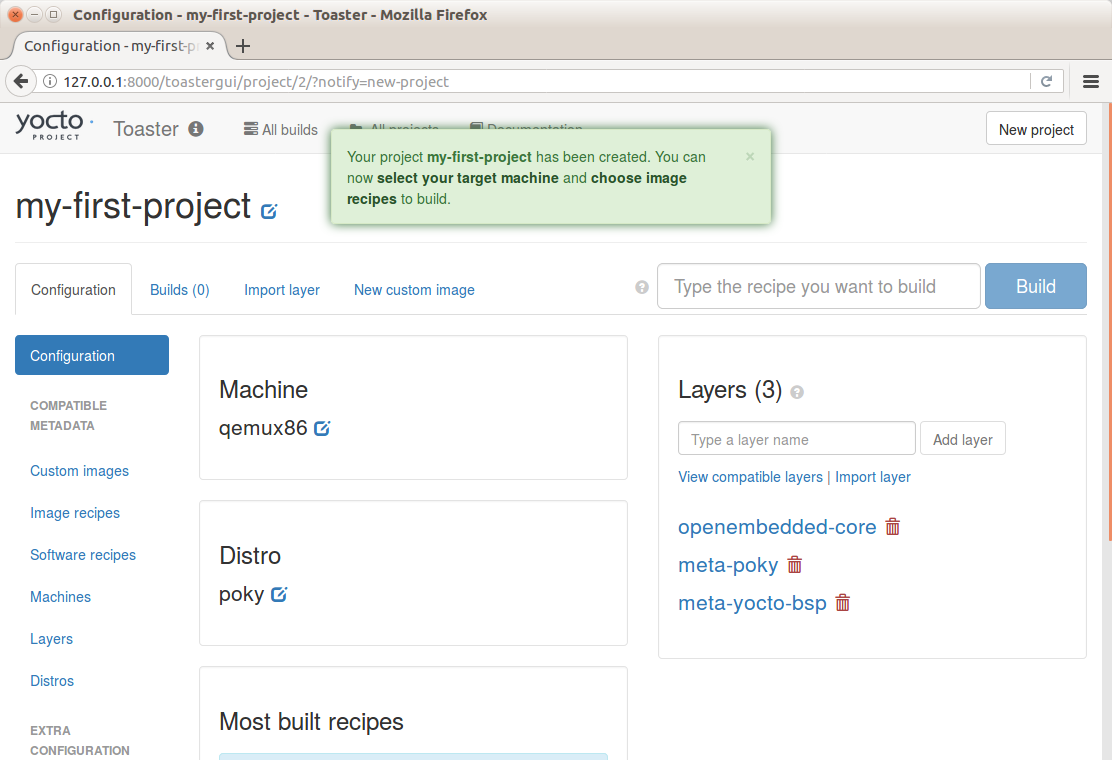
Task: Open Software recipes in the sidebar
Action: point(83,554)
